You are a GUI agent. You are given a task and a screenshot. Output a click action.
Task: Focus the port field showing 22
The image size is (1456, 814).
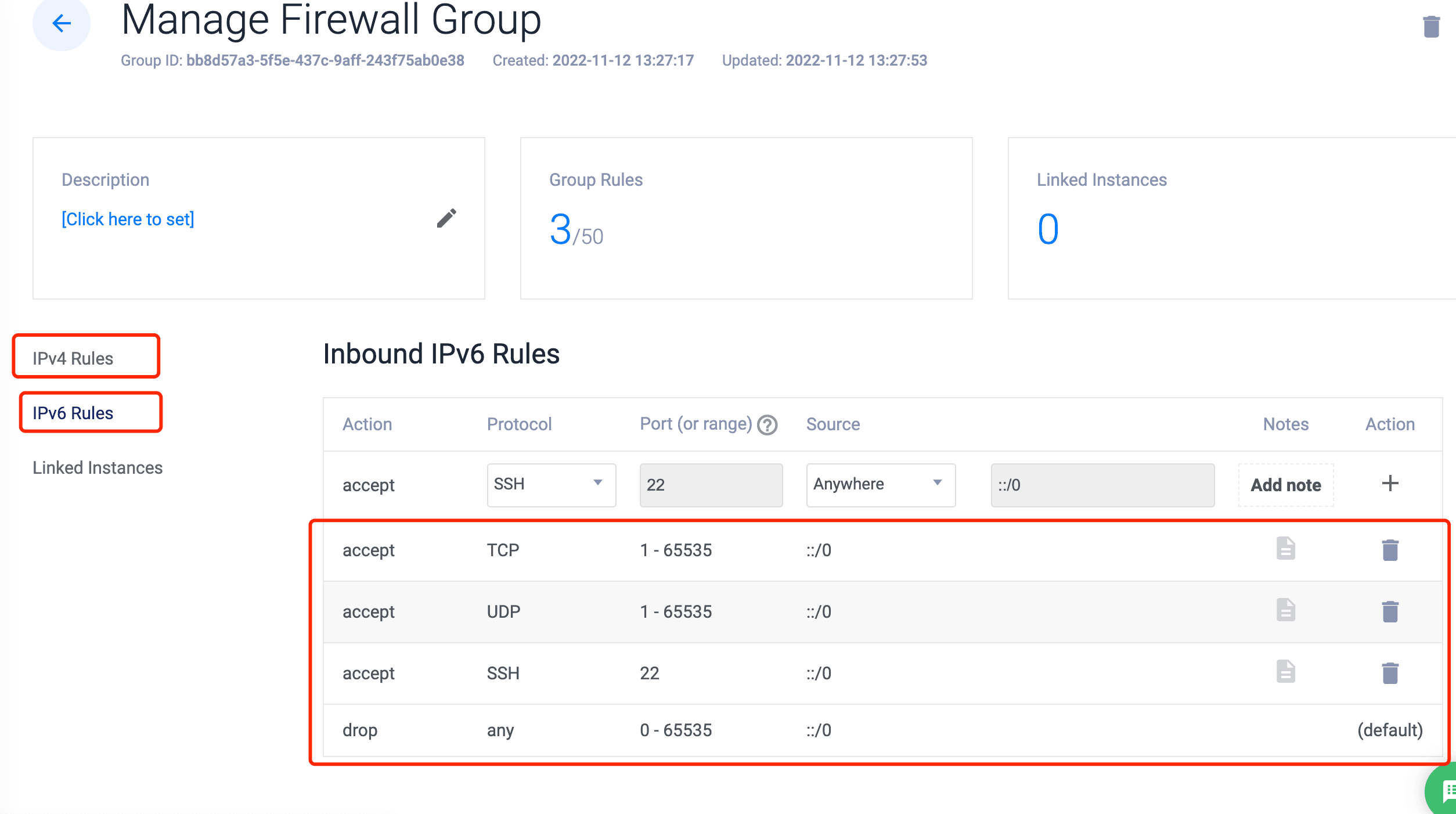coord(711,485)
